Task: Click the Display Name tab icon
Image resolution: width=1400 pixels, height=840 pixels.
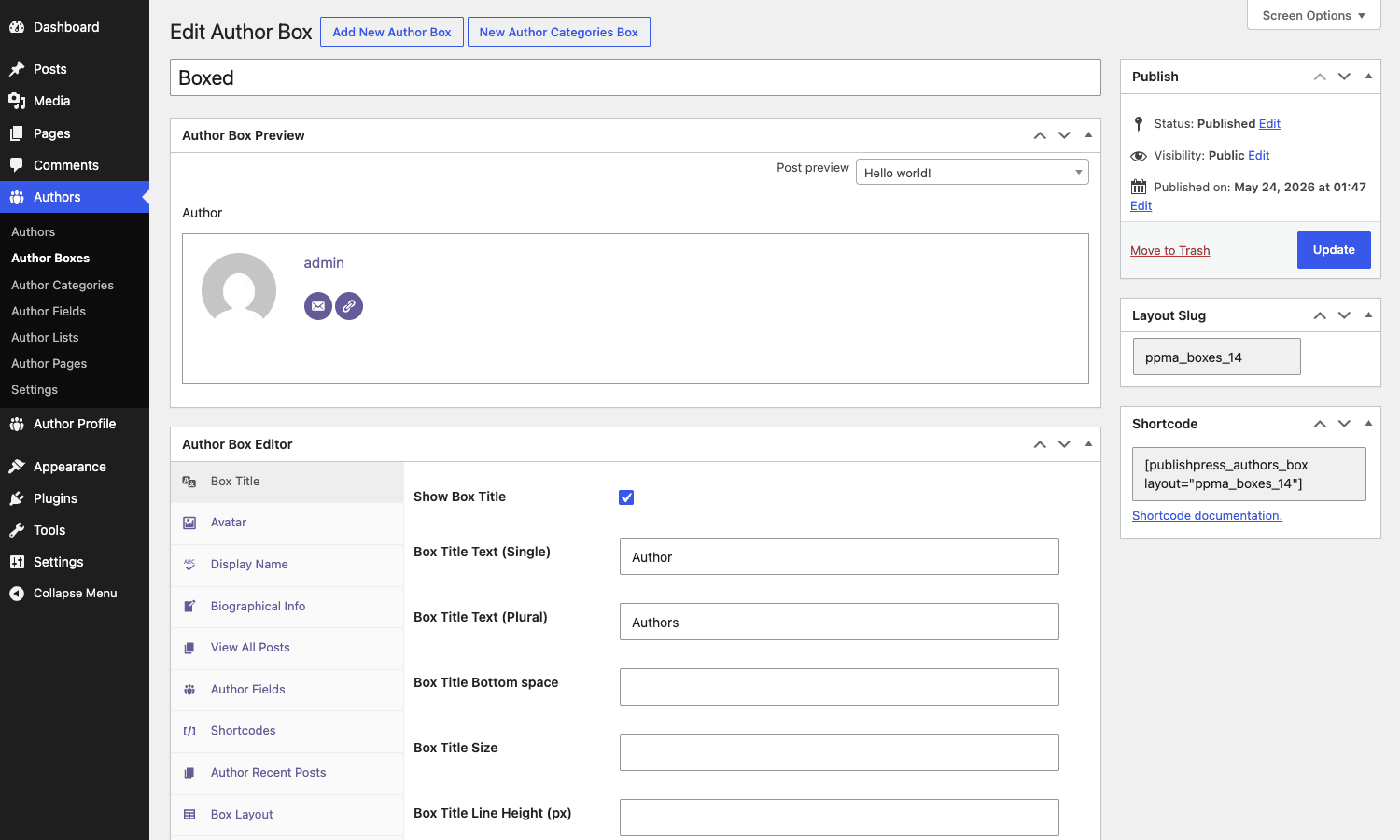Action: 189,565
